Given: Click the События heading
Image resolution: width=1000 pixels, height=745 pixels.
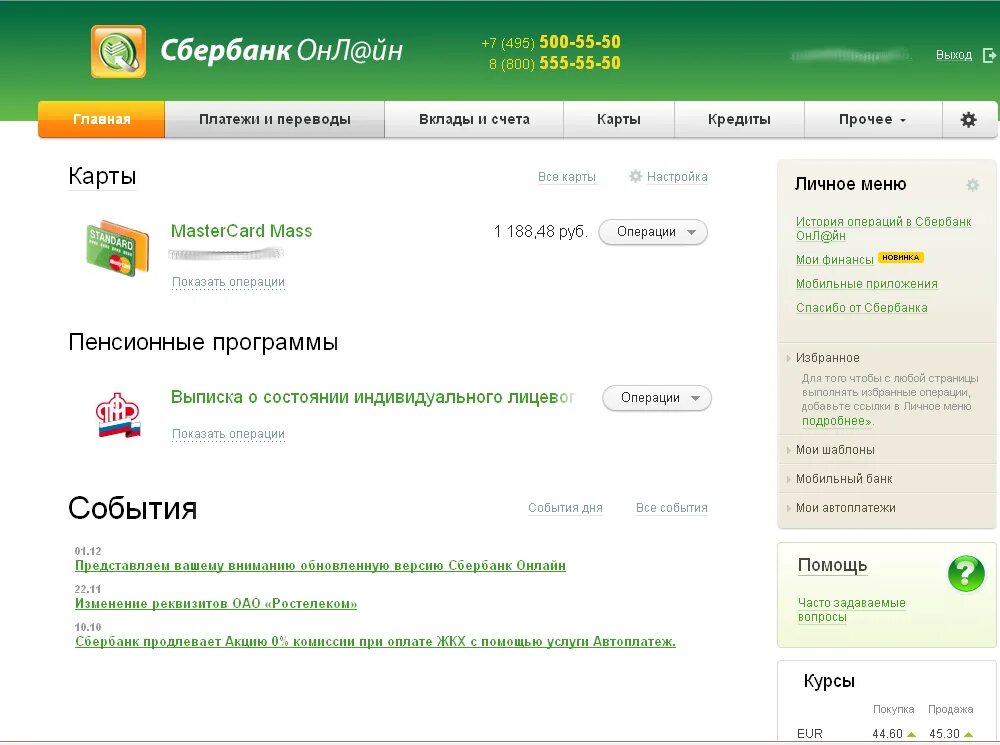Looking at the screenshot, I should (x=133, y=508).
